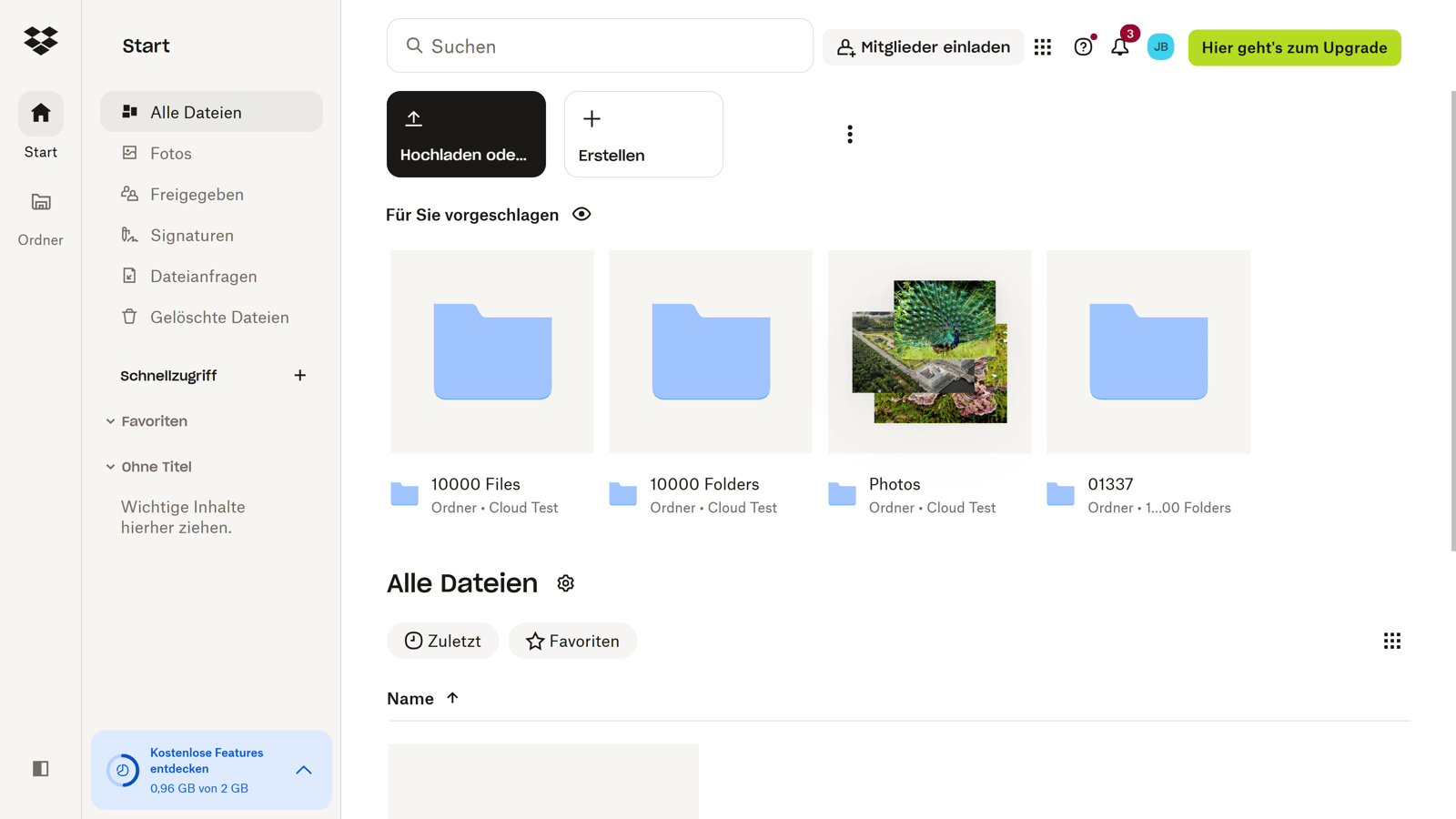1456x819 pixels.
Task: Open the help icon in the header
Action: pos(1082,46)
